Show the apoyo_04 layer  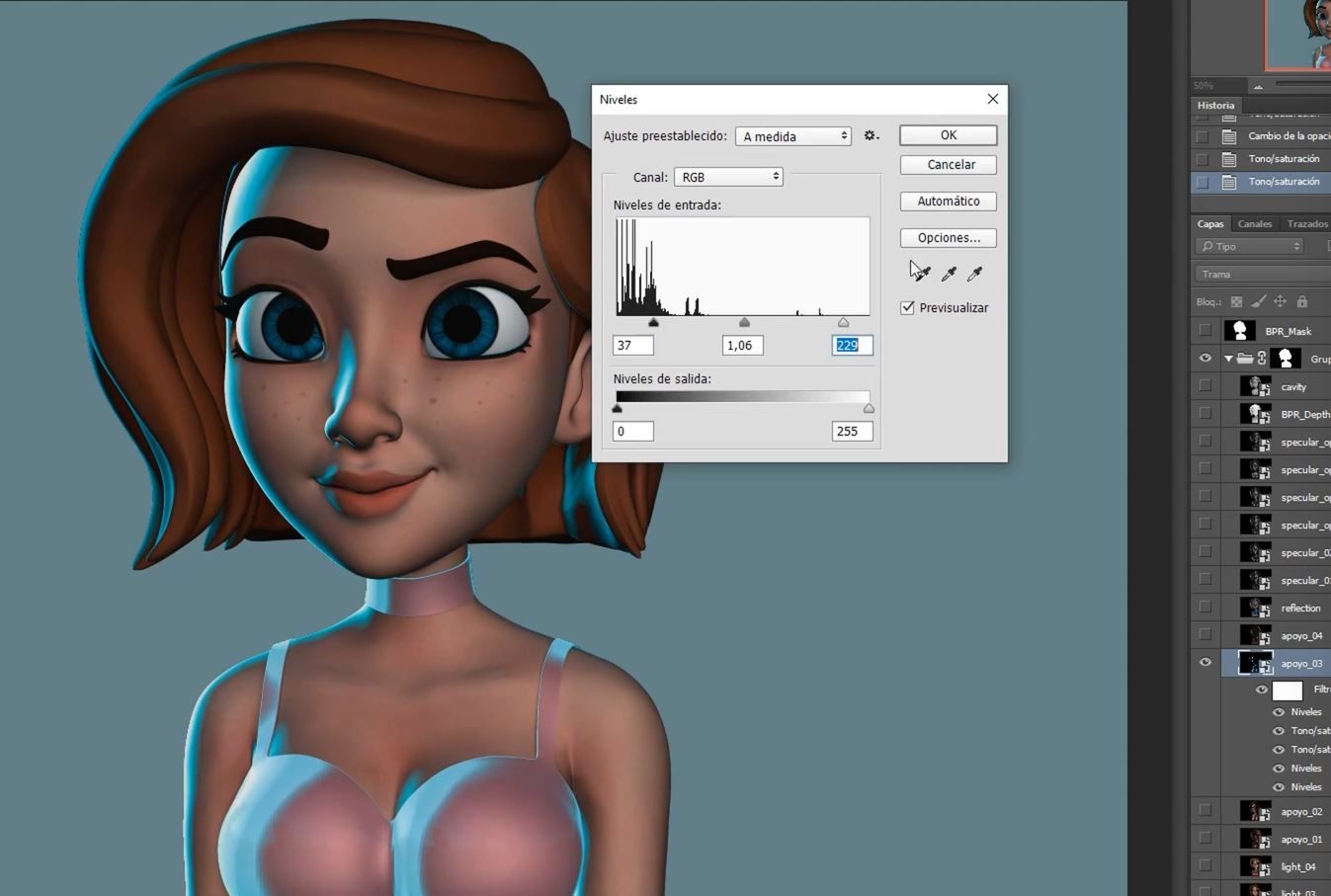point(1205,635)
